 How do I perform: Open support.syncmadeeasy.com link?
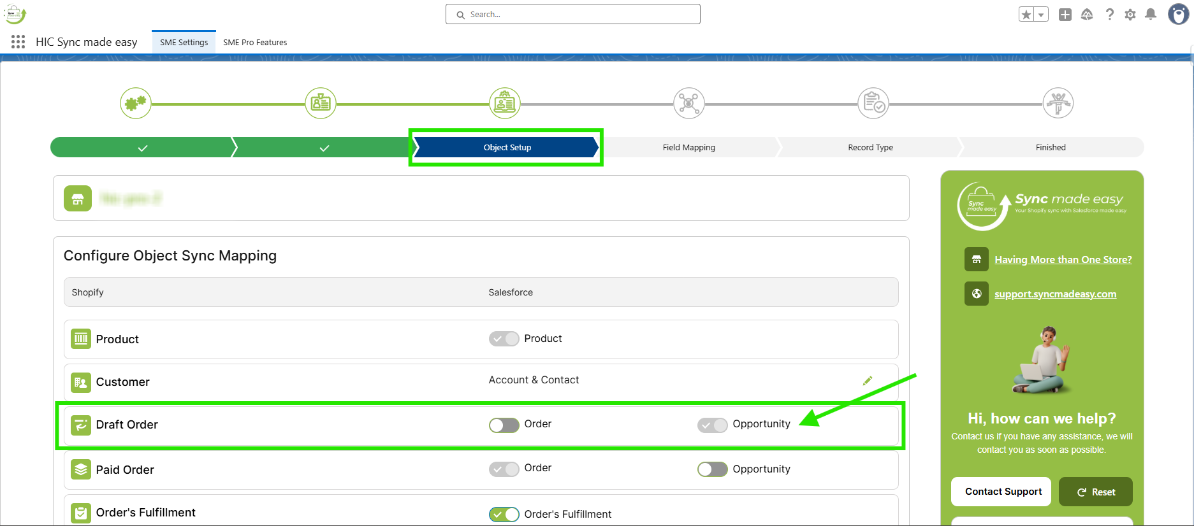click(1055, 294)
